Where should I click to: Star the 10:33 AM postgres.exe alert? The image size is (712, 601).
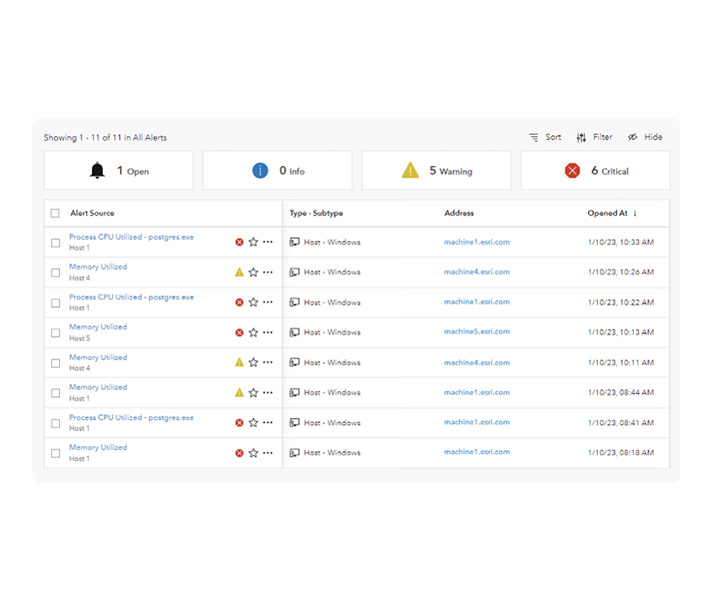[x=253, y=242]
